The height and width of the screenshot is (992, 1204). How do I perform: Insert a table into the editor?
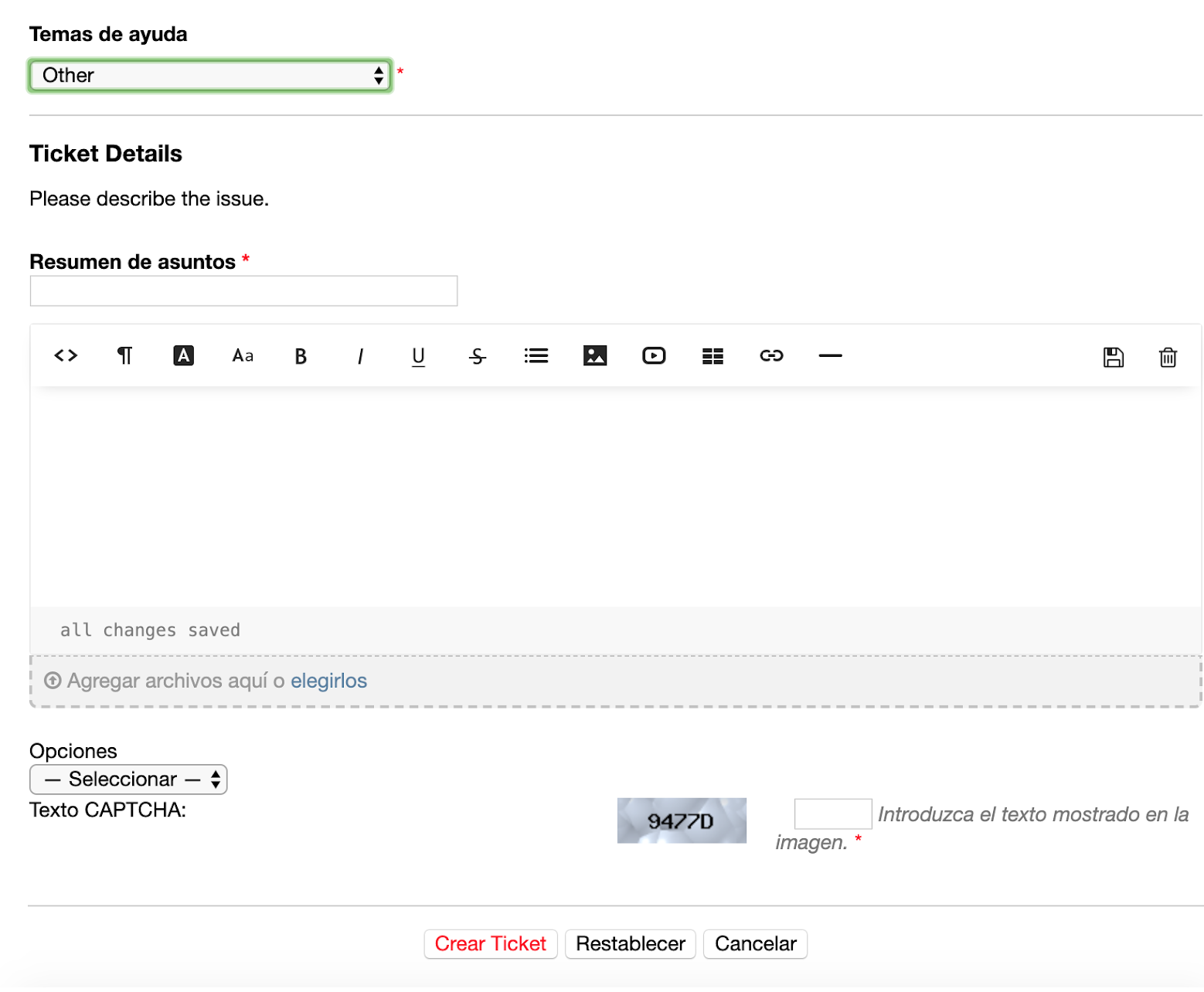click(712, 355)
